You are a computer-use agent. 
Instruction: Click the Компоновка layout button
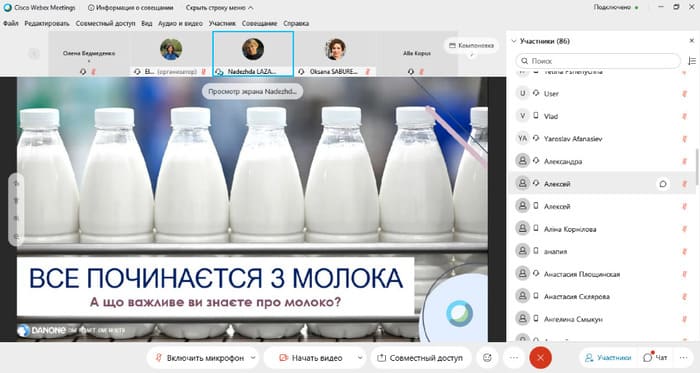pyautogui.click(x=471, y=46)
